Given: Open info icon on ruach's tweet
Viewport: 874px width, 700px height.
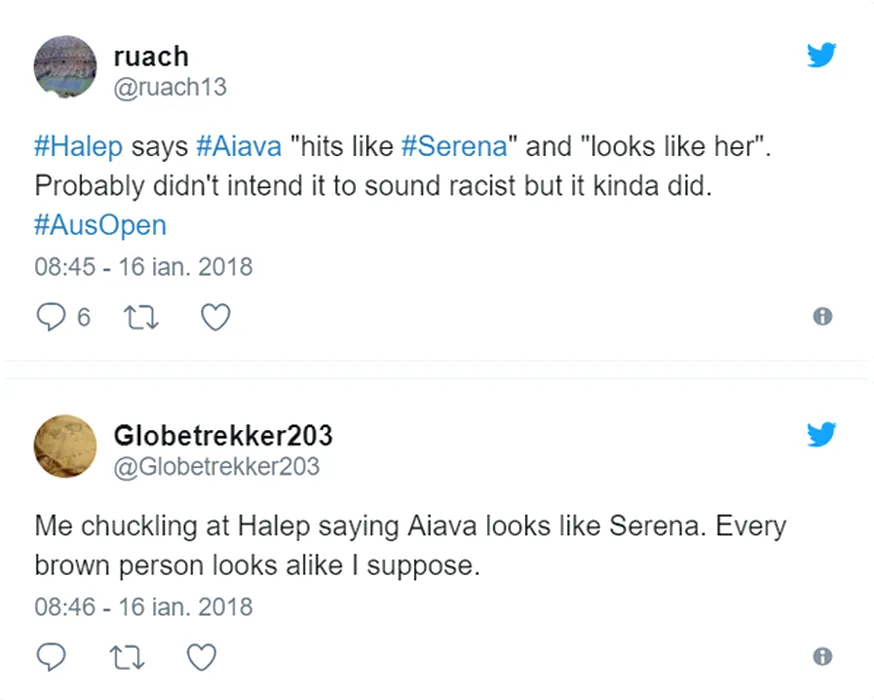Looking at the screenshot, I should point(822,317).
